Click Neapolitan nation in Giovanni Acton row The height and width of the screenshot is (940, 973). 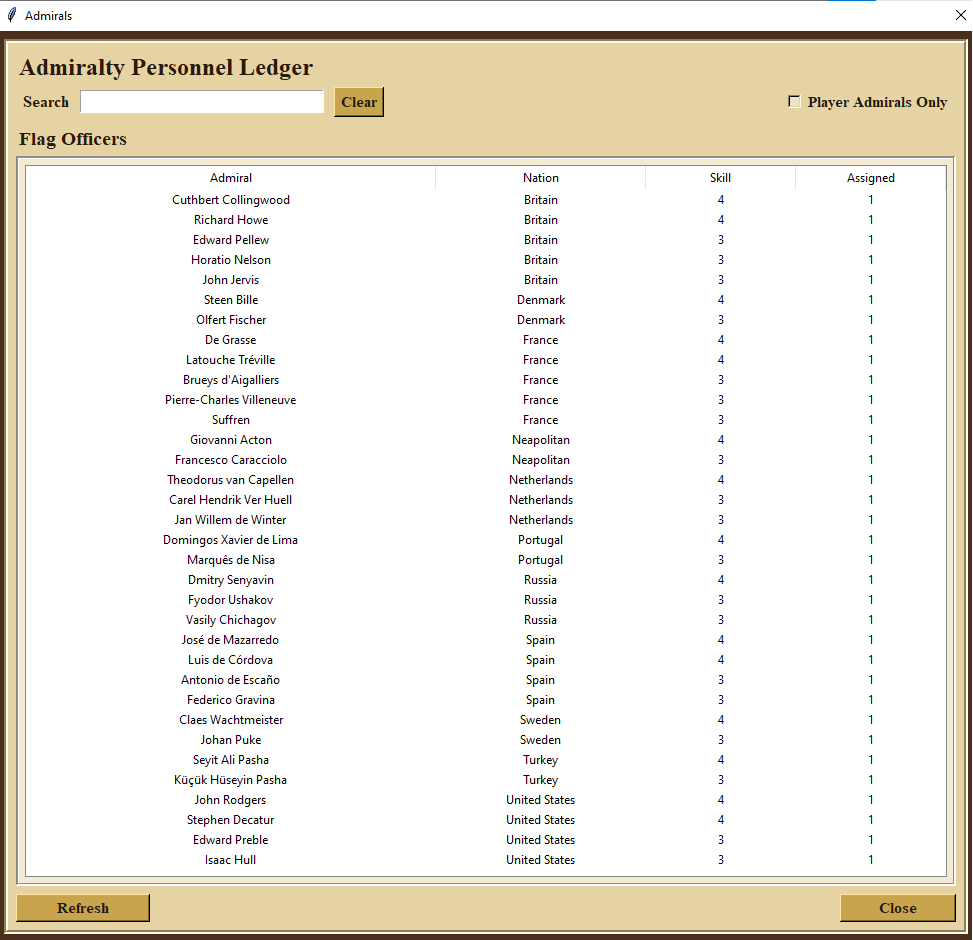(540, 440)
